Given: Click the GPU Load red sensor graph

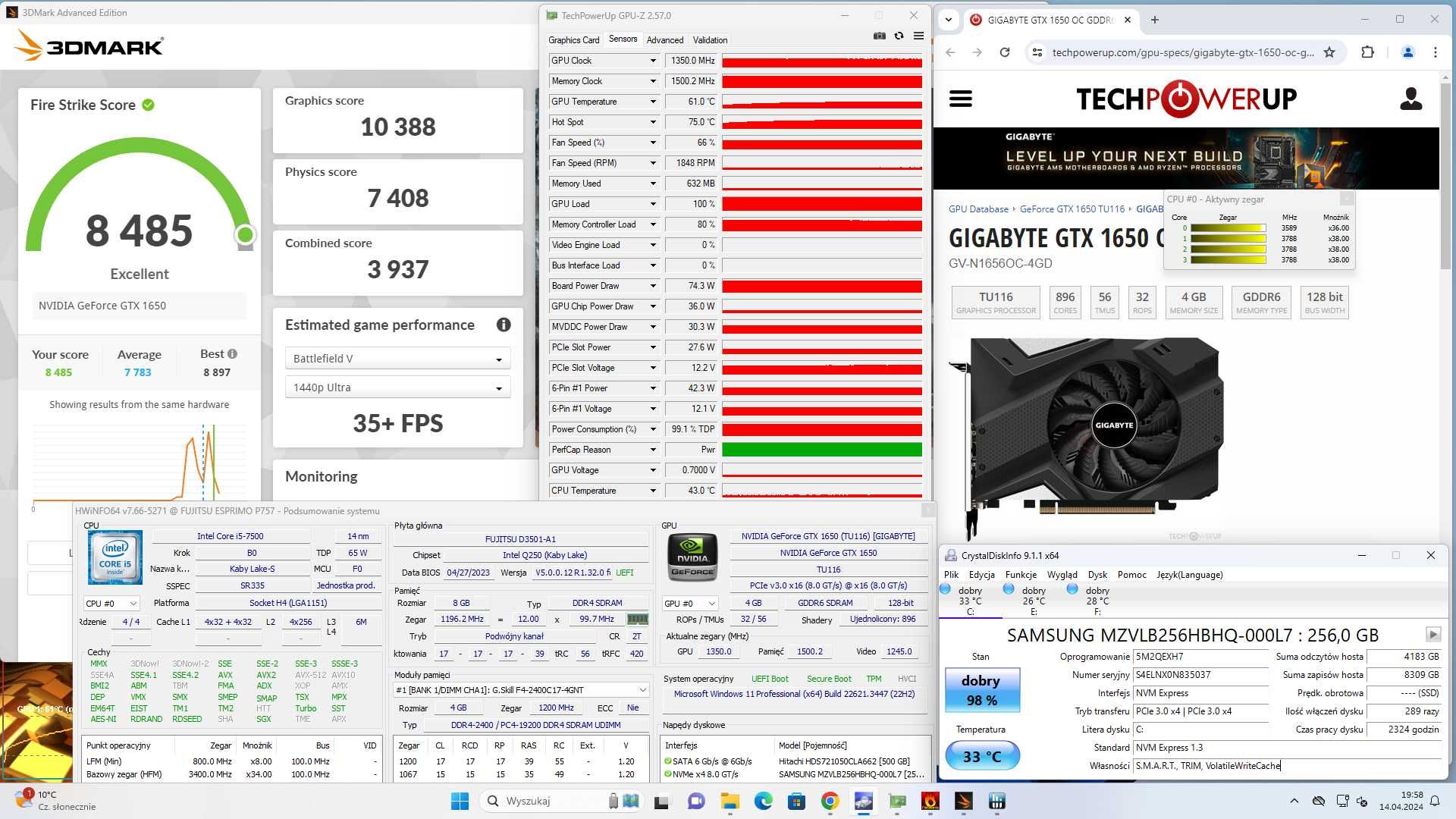Looking at the screenshot, I should (822, 204).
